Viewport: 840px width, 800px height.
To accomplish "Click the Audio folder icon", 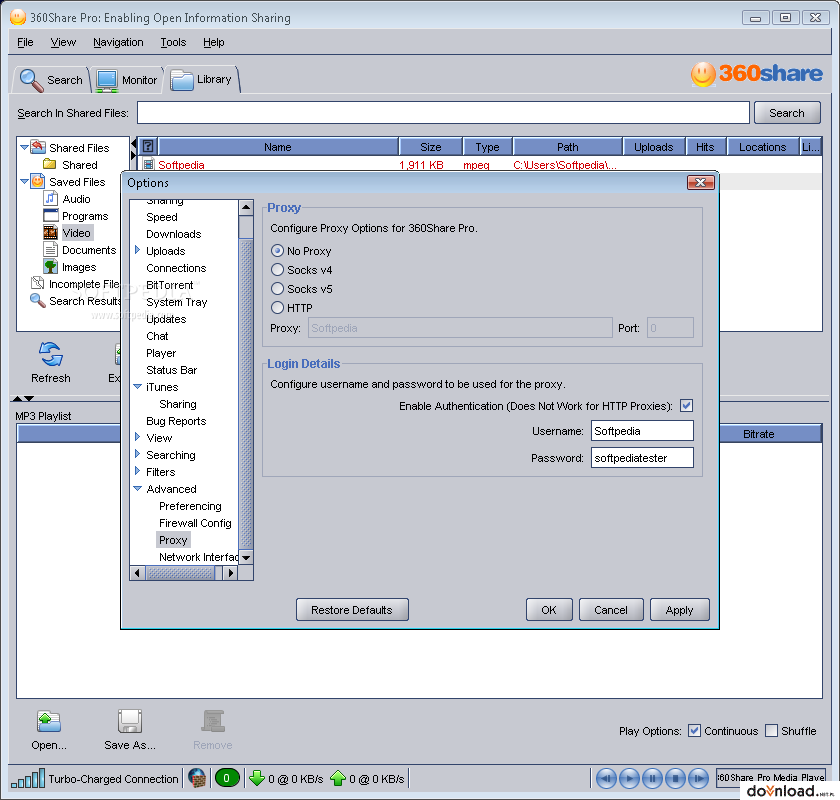I will tap(50, 199).
